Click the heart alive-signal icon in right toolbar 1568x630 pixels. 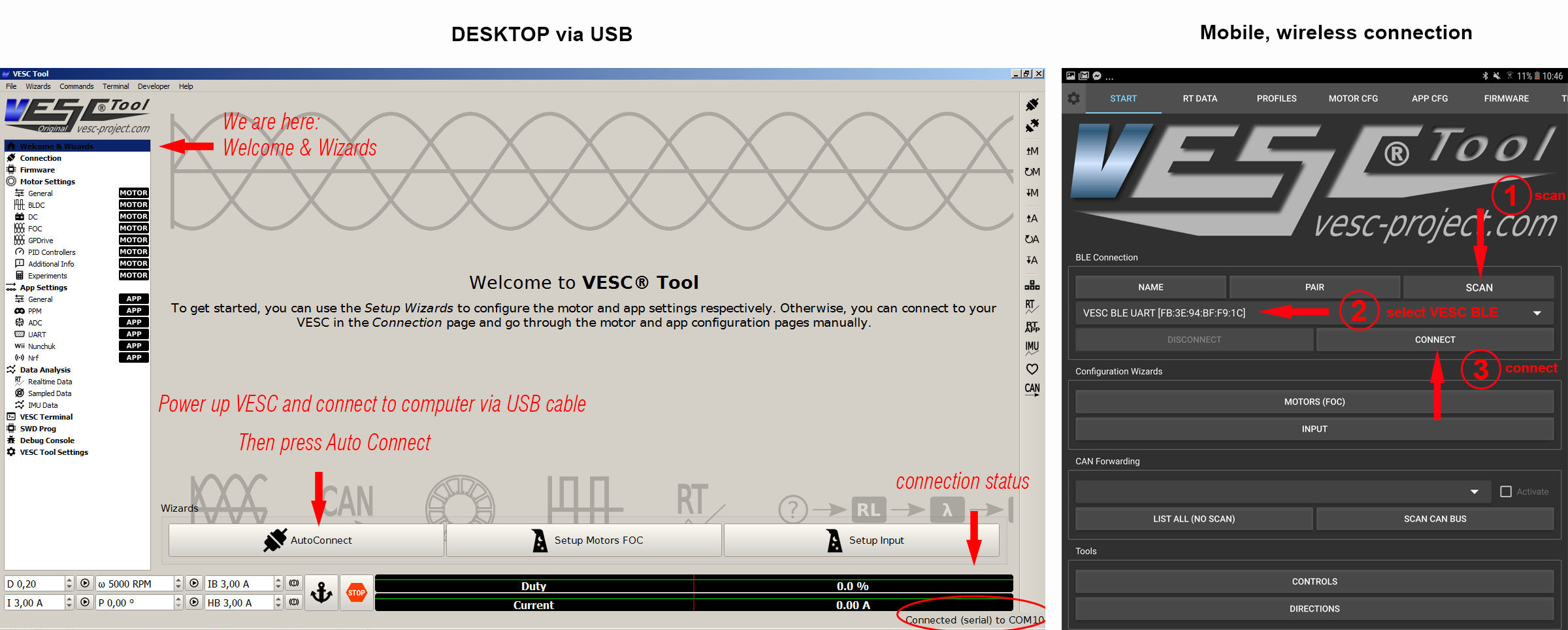pyautogui.click(x=1032, y=369)
